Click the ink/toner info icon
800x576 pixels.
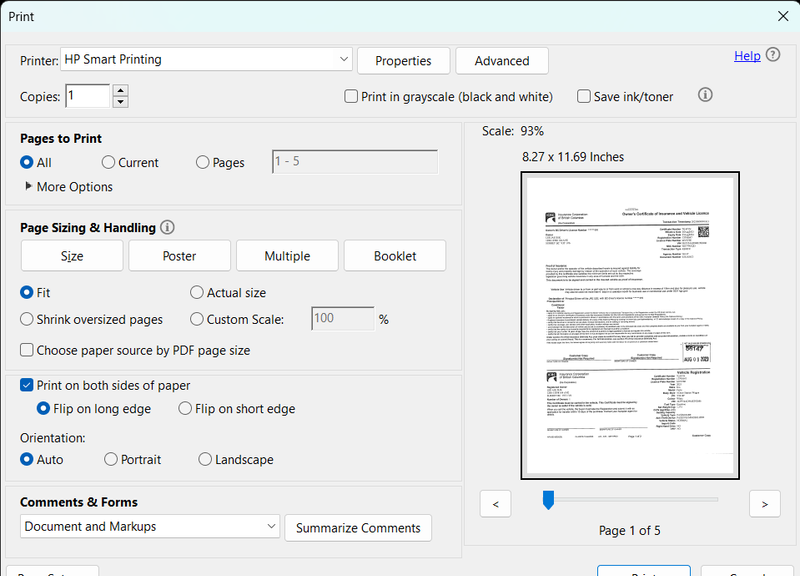click(704, 95)
